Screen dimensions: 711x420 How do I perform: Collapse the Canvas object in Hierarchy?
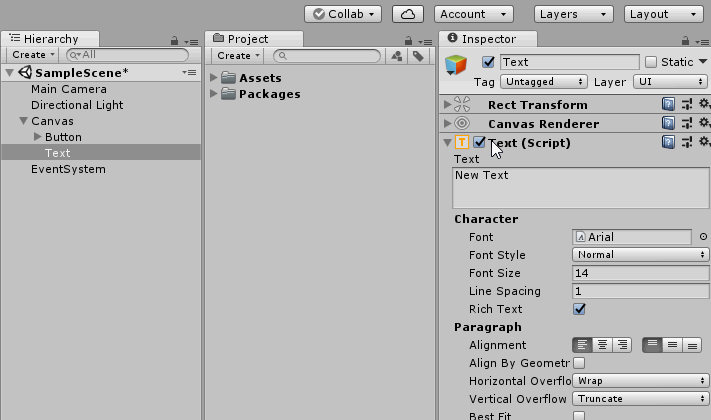pos(24,121)
